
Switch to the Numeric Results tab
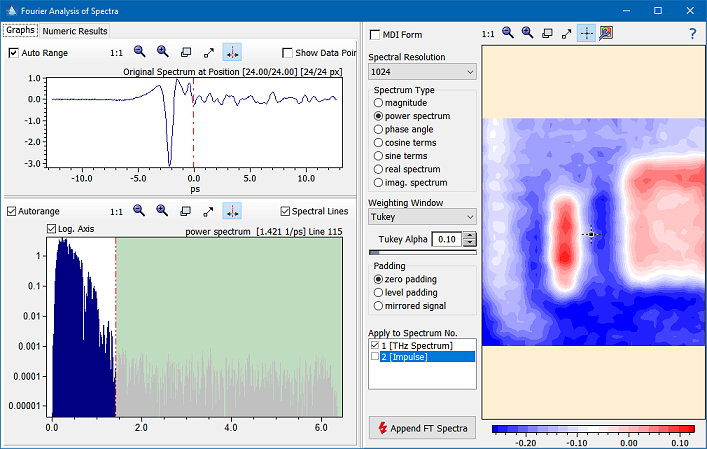point(75,31)
